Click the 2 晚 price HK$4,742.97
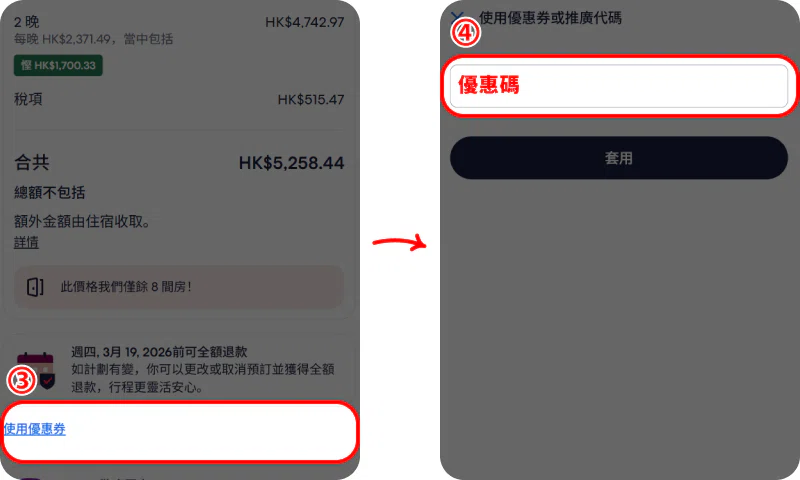The image size is (800, 480). (x=305, y=22)
